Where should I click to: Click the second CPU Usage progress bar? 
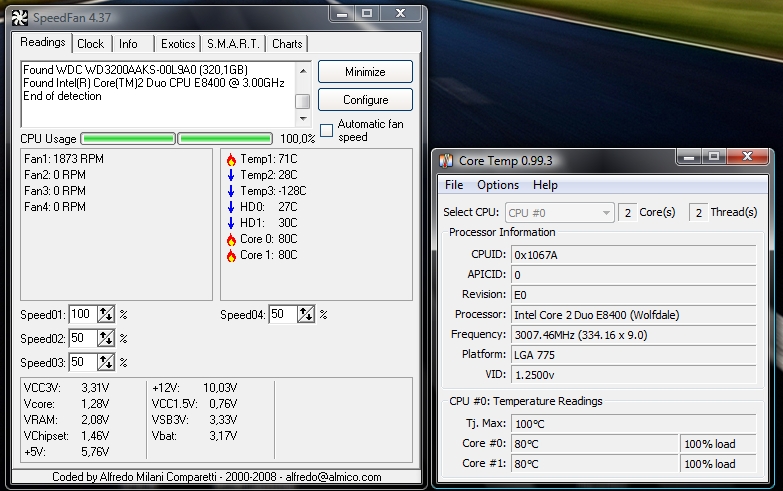(225, 138)
